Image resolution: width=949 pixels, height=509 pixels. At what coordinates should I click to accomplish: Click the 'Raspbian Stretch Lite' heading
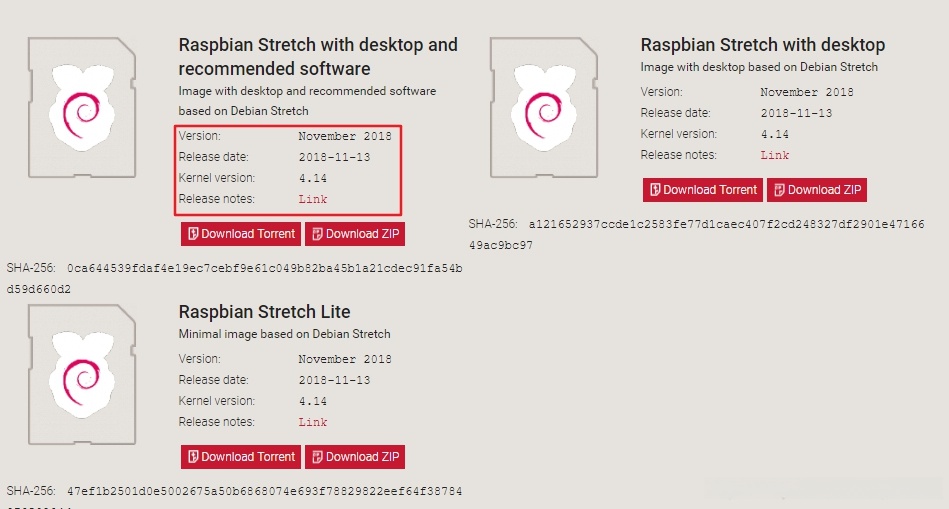click(x=264, y=312)
